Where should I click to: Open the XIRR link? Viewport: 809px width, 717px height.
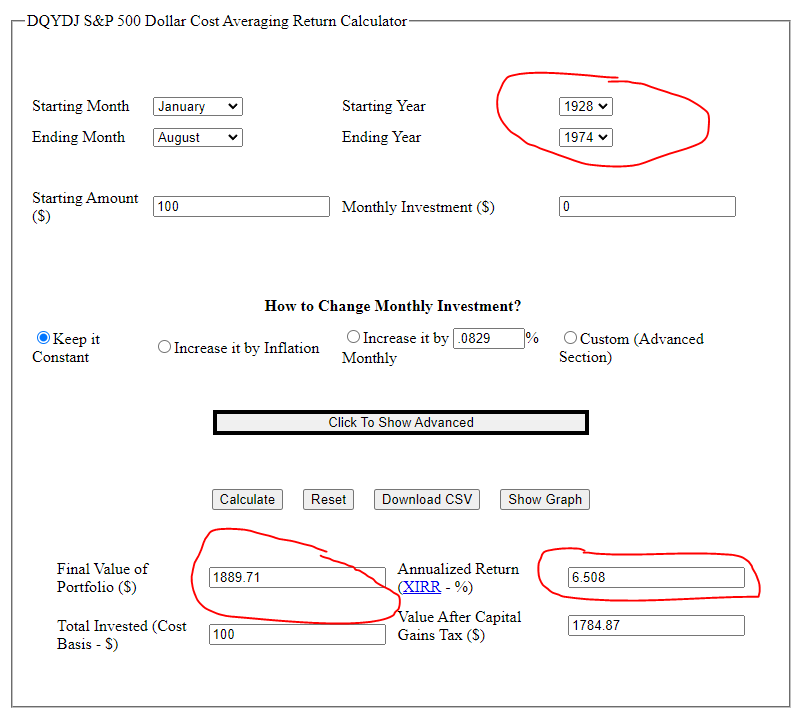point(421,587)
